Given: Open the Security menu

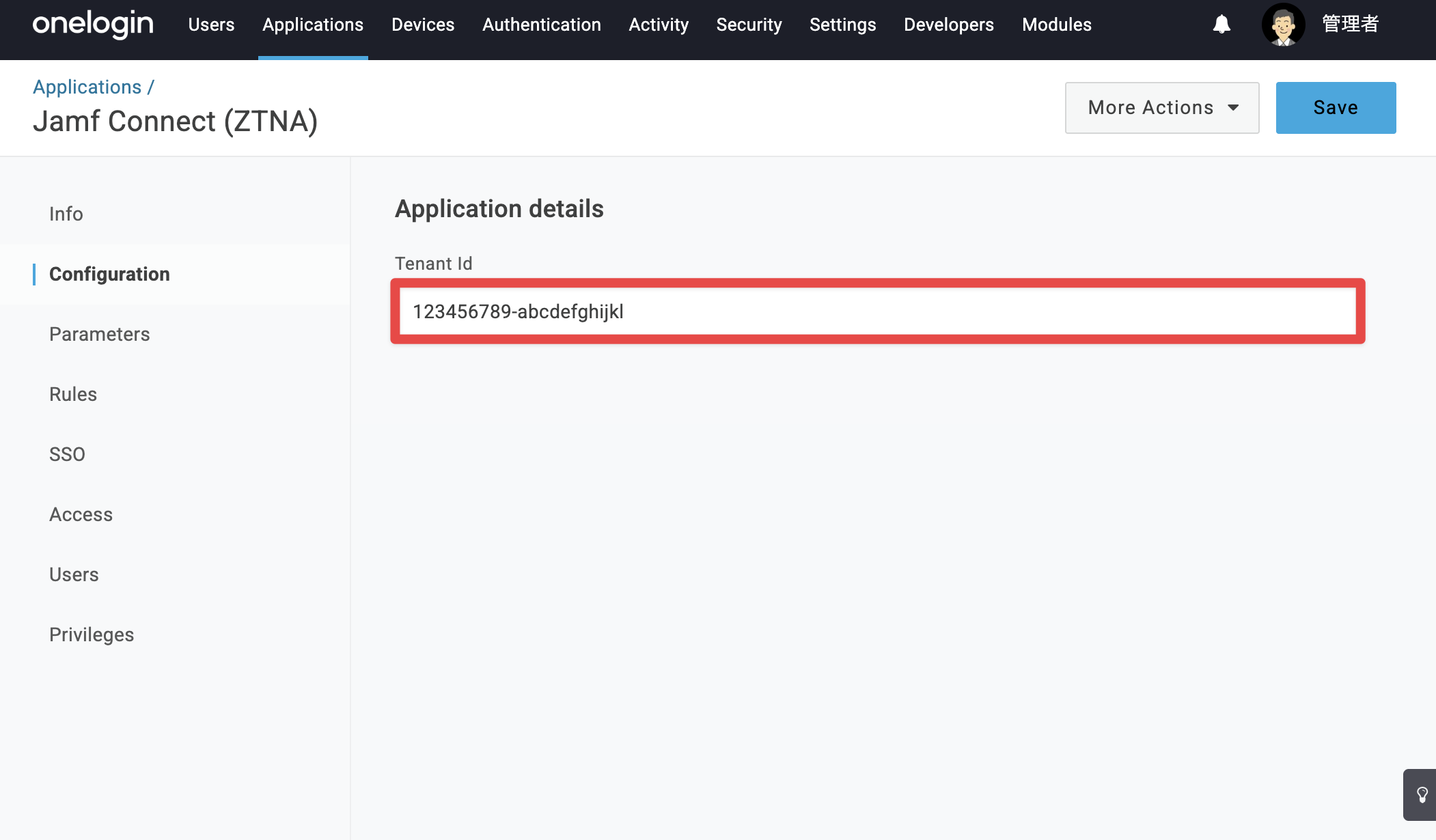Looking at the screenshot, I should click(749, 25).
